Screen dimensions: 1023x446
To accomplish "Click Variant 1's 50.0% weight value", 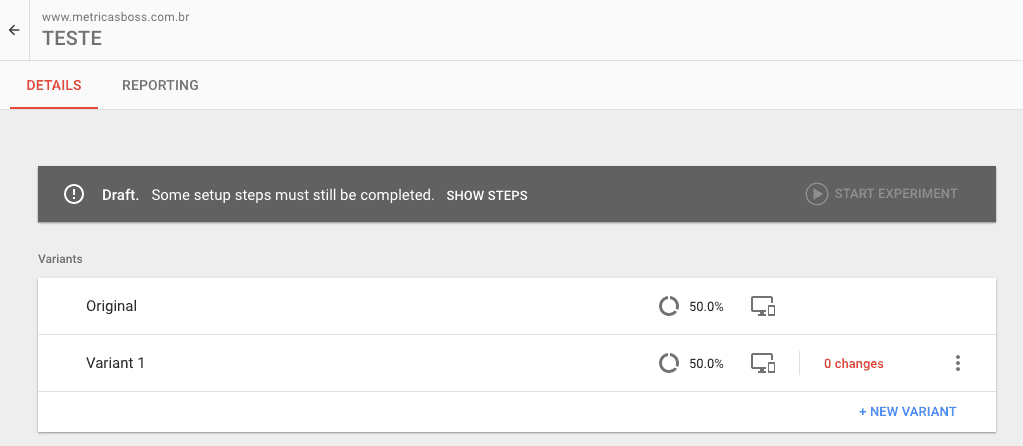I will 706,364.
